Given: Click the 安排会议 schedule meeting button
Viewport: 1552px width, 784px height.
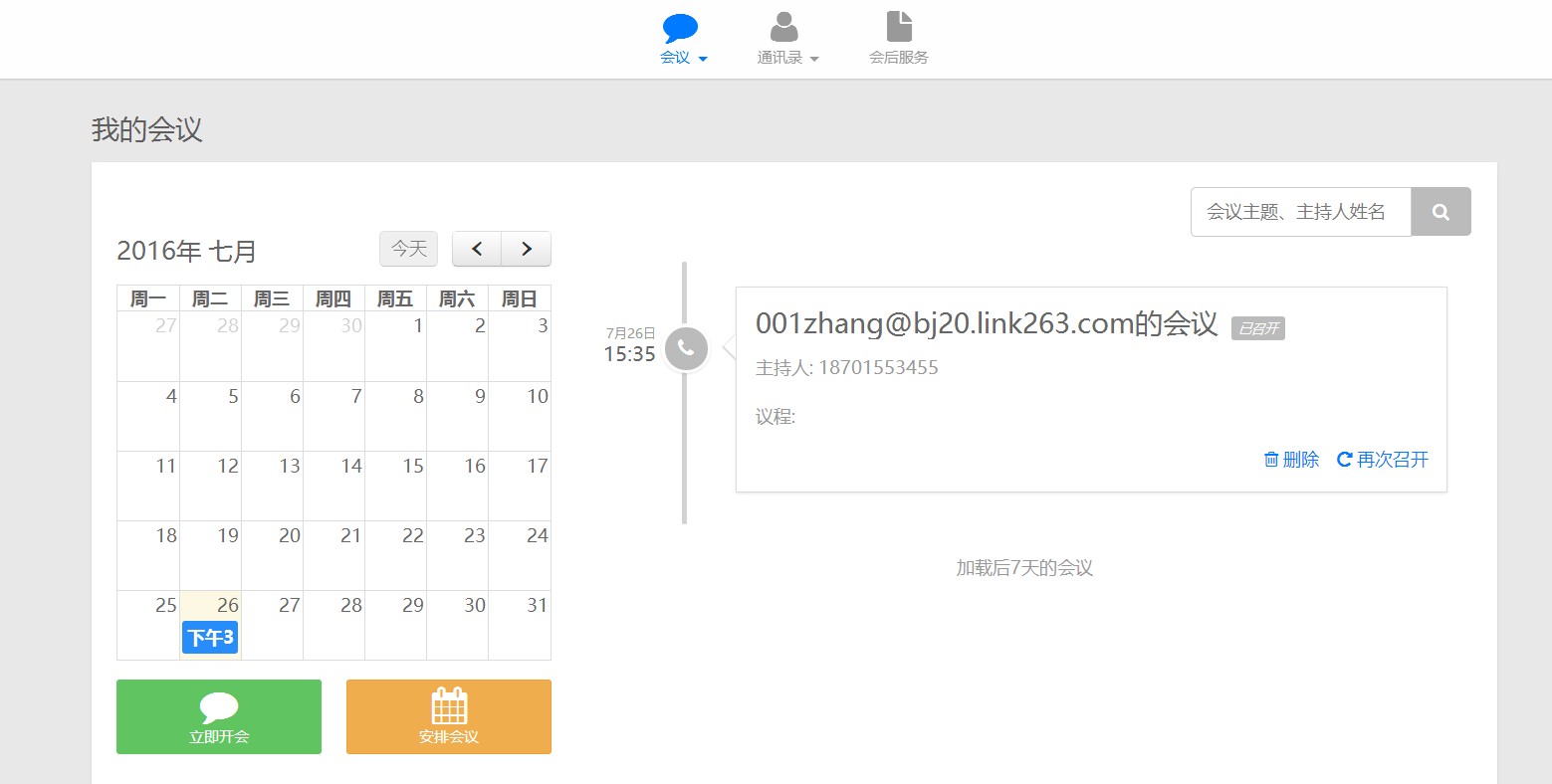Looking at the screenshot, I should (448, 716).
